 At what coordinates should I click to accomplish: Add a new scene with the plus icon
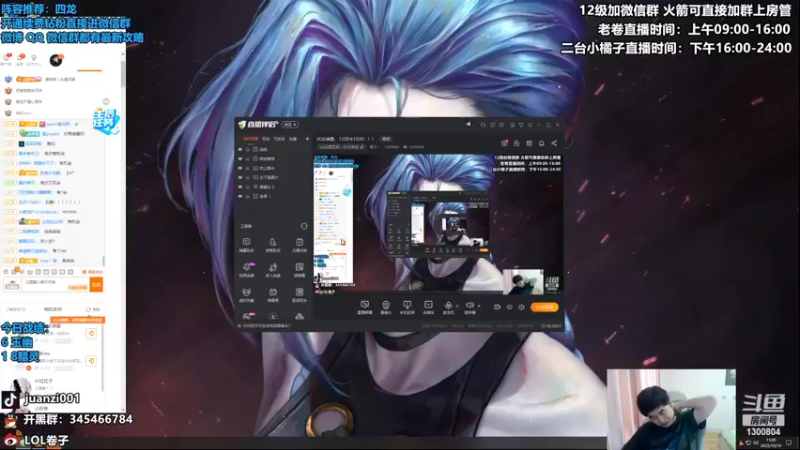click(x=307, y=139)
